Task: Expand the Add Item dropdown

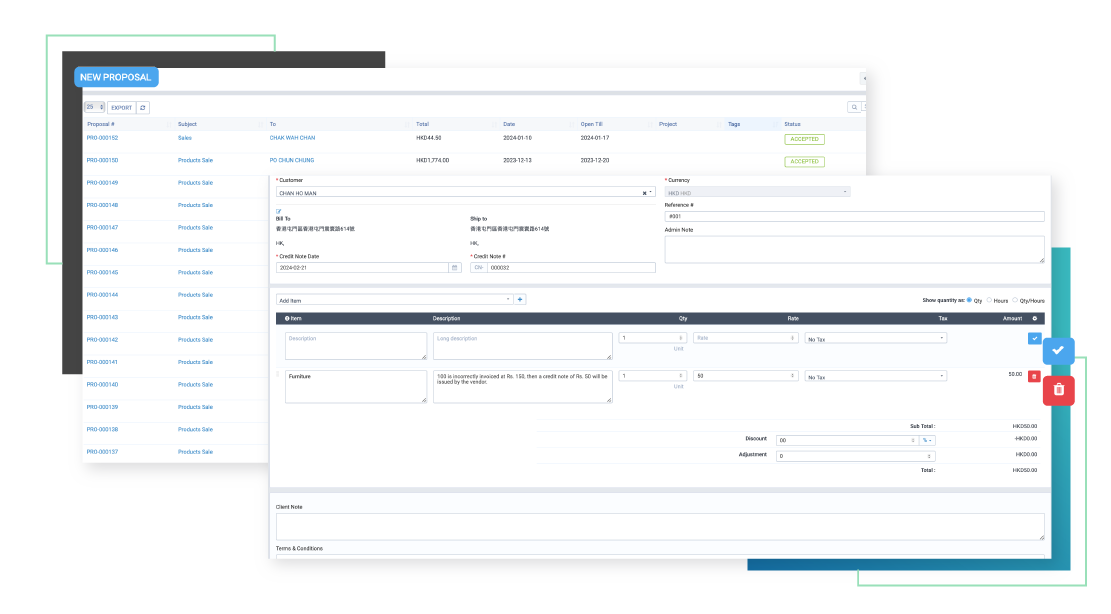Action: coord(394,299)
